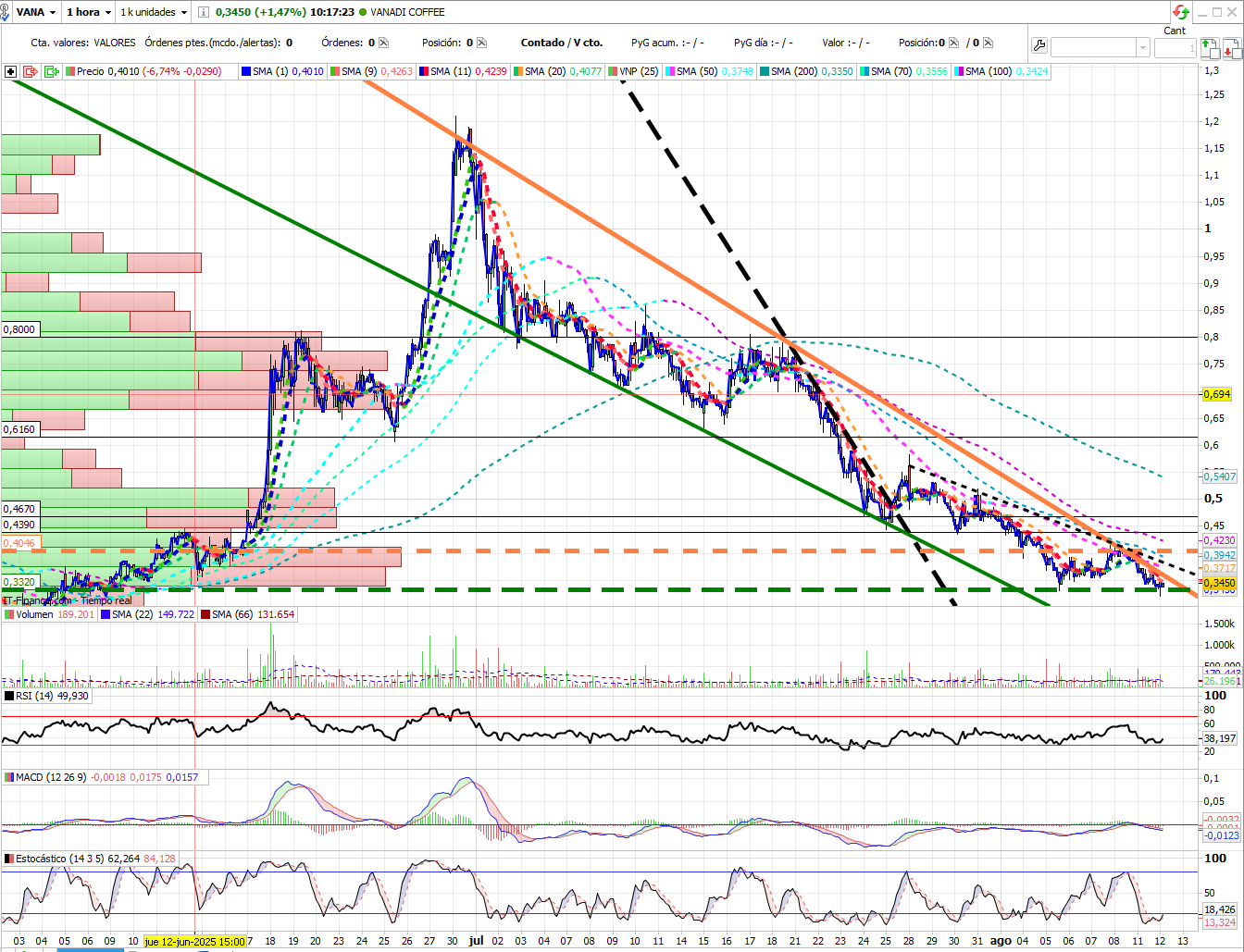Open the 1 hora timeframe dropdown

[89, 12]
